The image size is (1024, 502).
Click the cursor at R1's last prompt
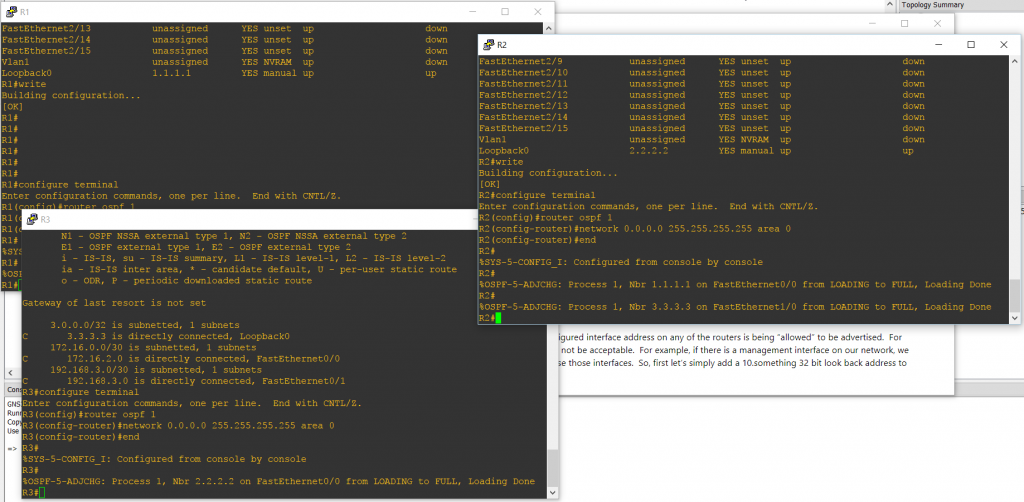coord(20,285)
